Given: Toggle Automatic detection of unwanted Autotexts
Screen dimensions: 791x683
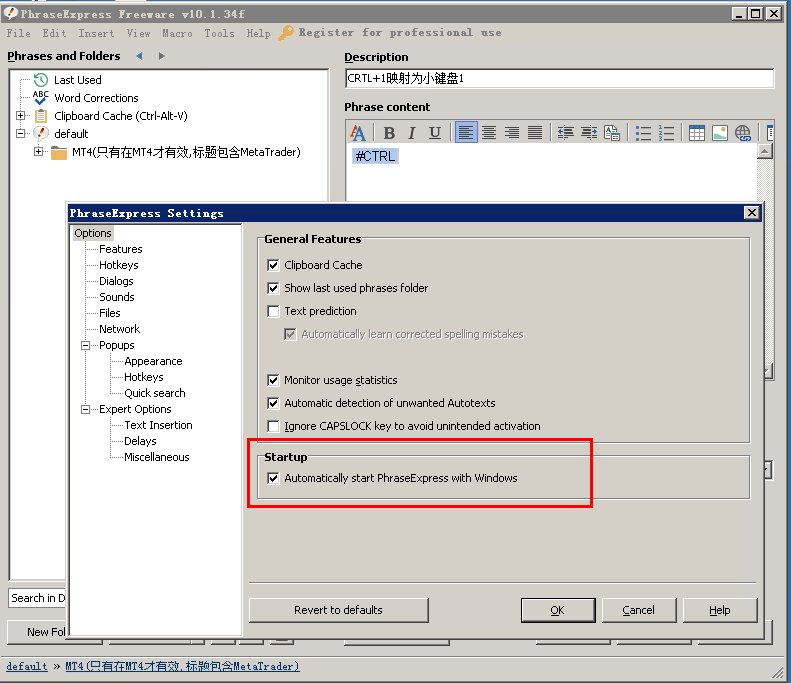Looking at the screenshot, I should [x=273, y=403].
